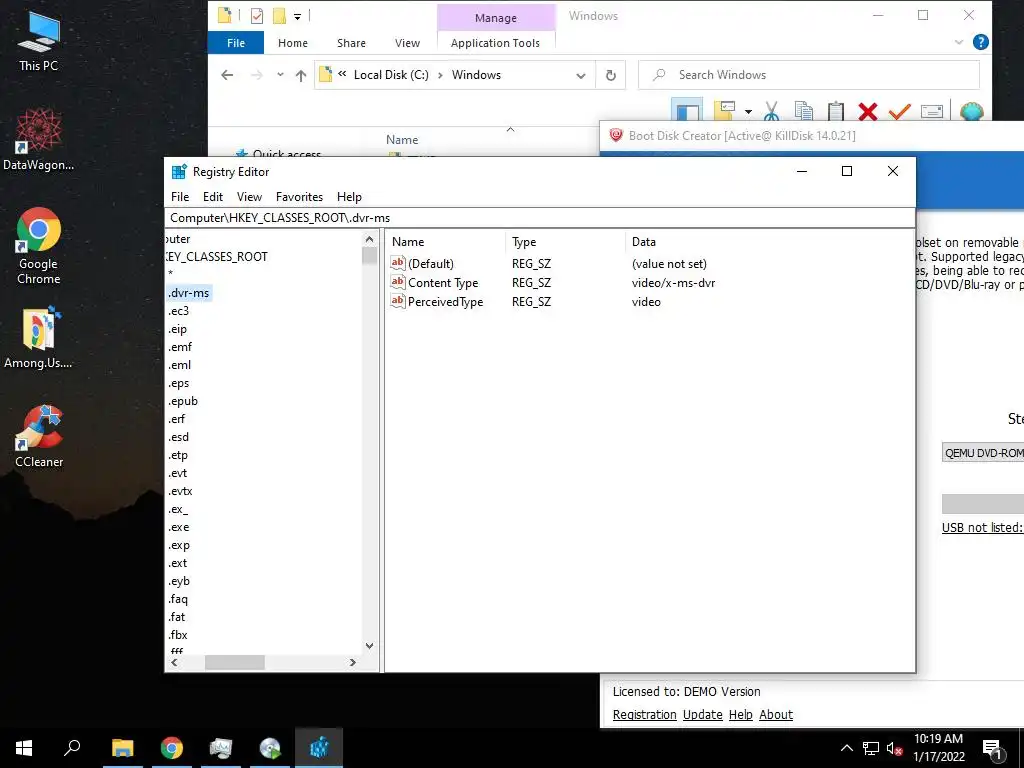Screen dimensions: 1024x768
Task: Click the Properties checkmark icon in quick access toolbar
Action: coord(257,16)
